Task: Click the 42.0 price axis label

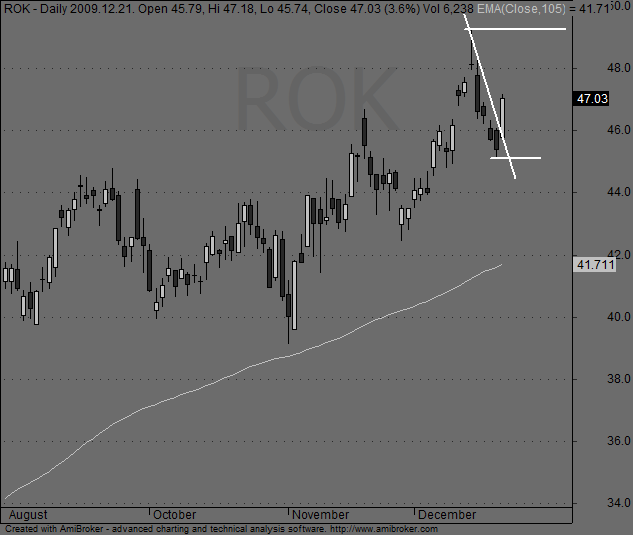Action: (x=618, y=254)
